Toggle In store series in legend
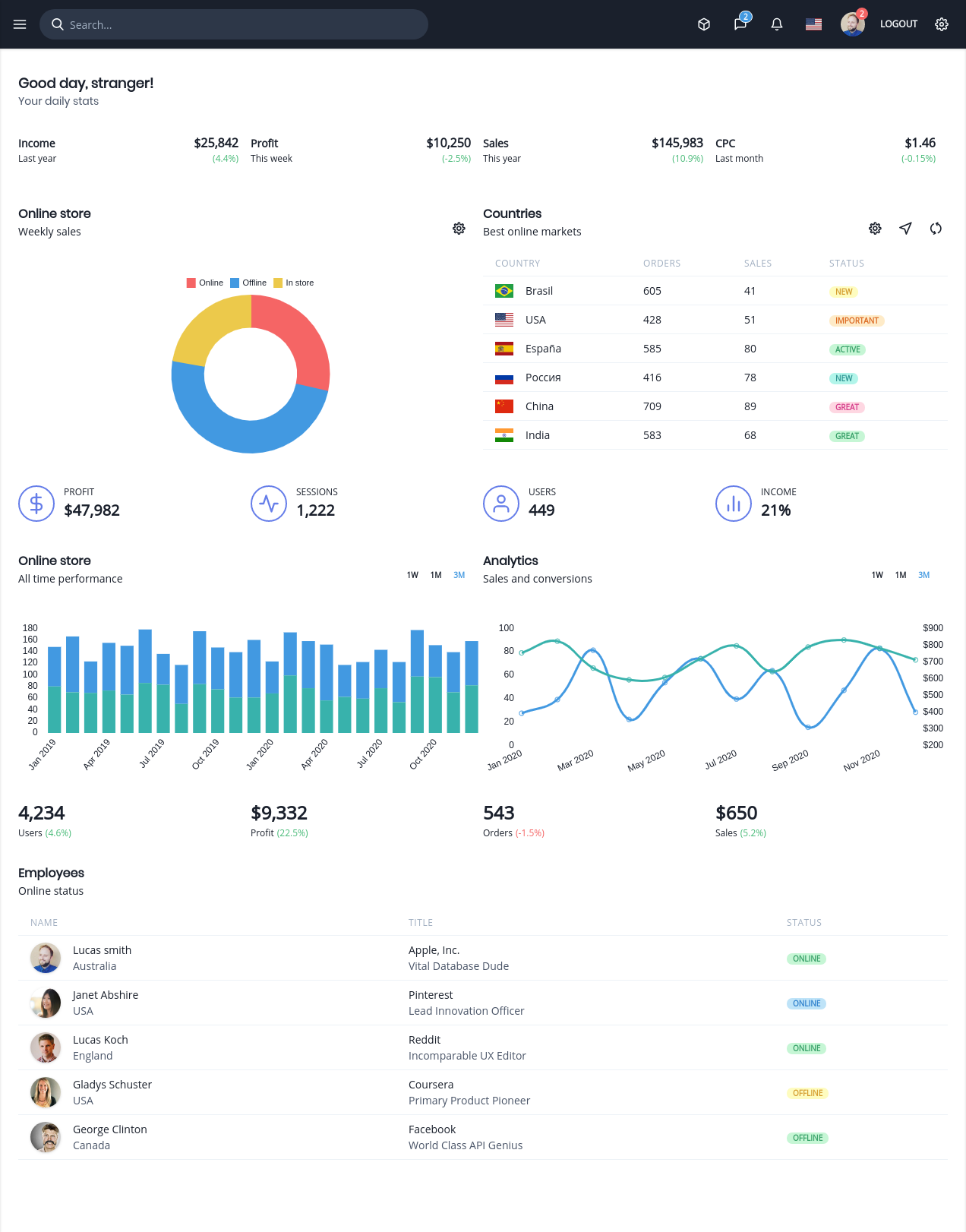 click(x=293, y=283)
